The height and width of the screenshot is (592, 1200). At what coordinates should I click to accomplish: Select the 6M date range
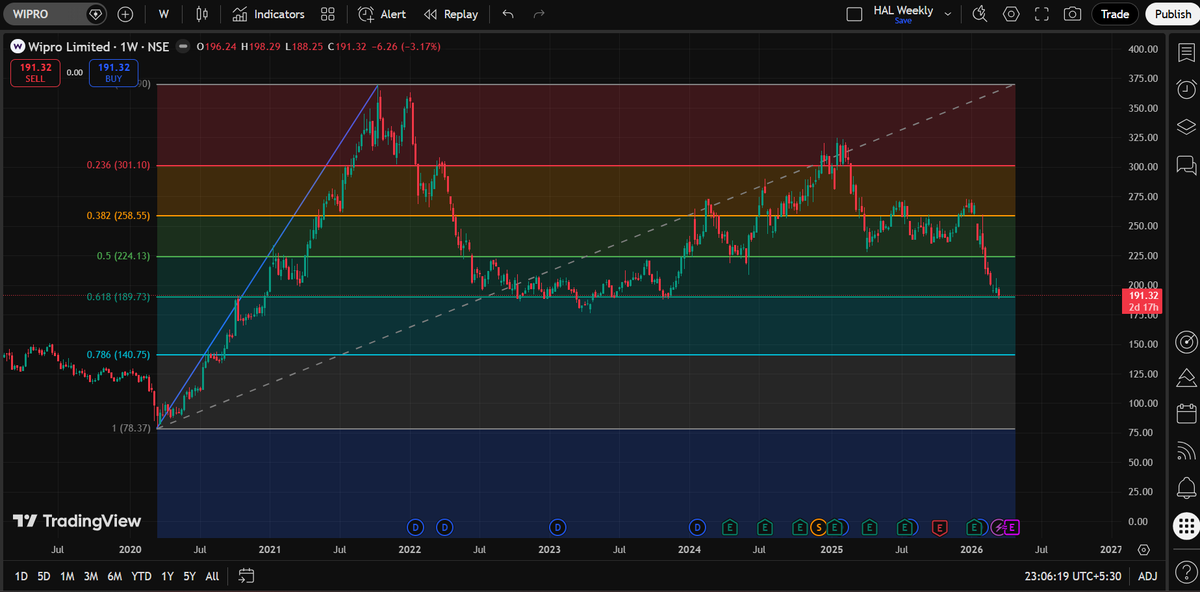click(115, 576)
